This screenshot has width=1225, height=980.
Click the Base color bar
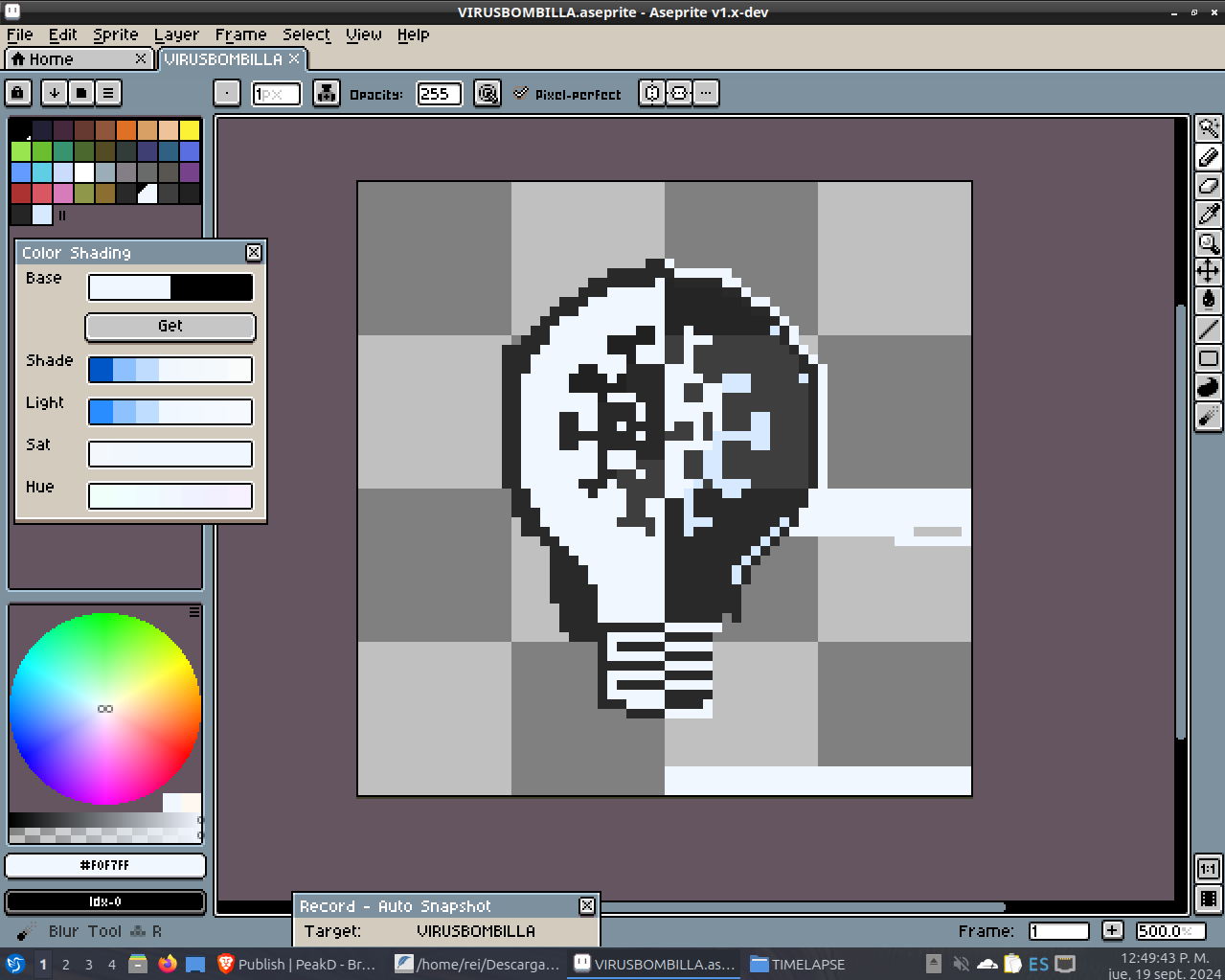pos(170,286)
